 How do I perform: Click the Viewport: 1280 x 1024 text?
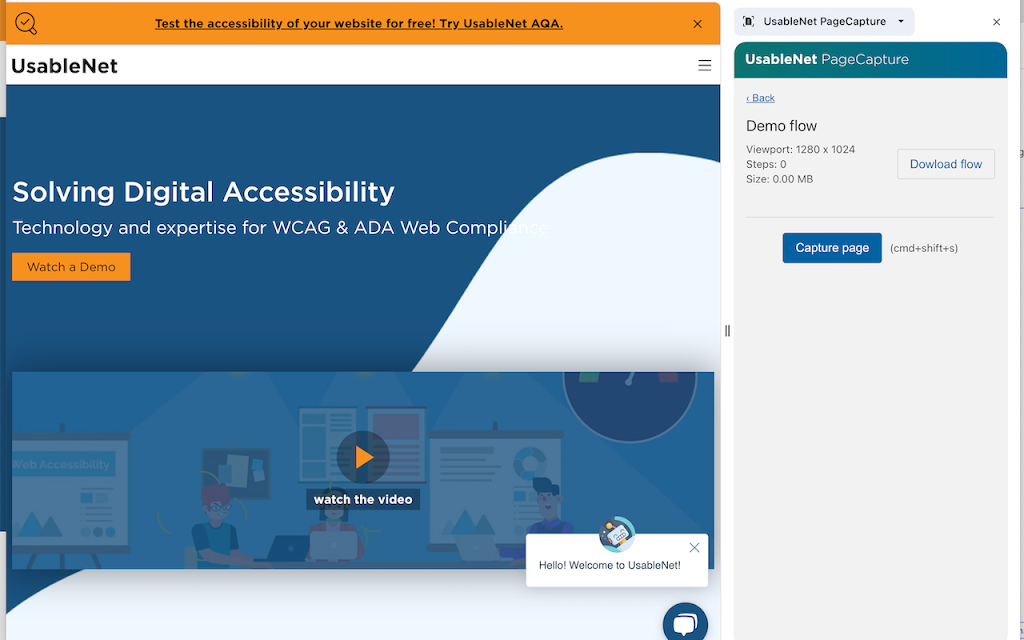[x=800, y=150]
